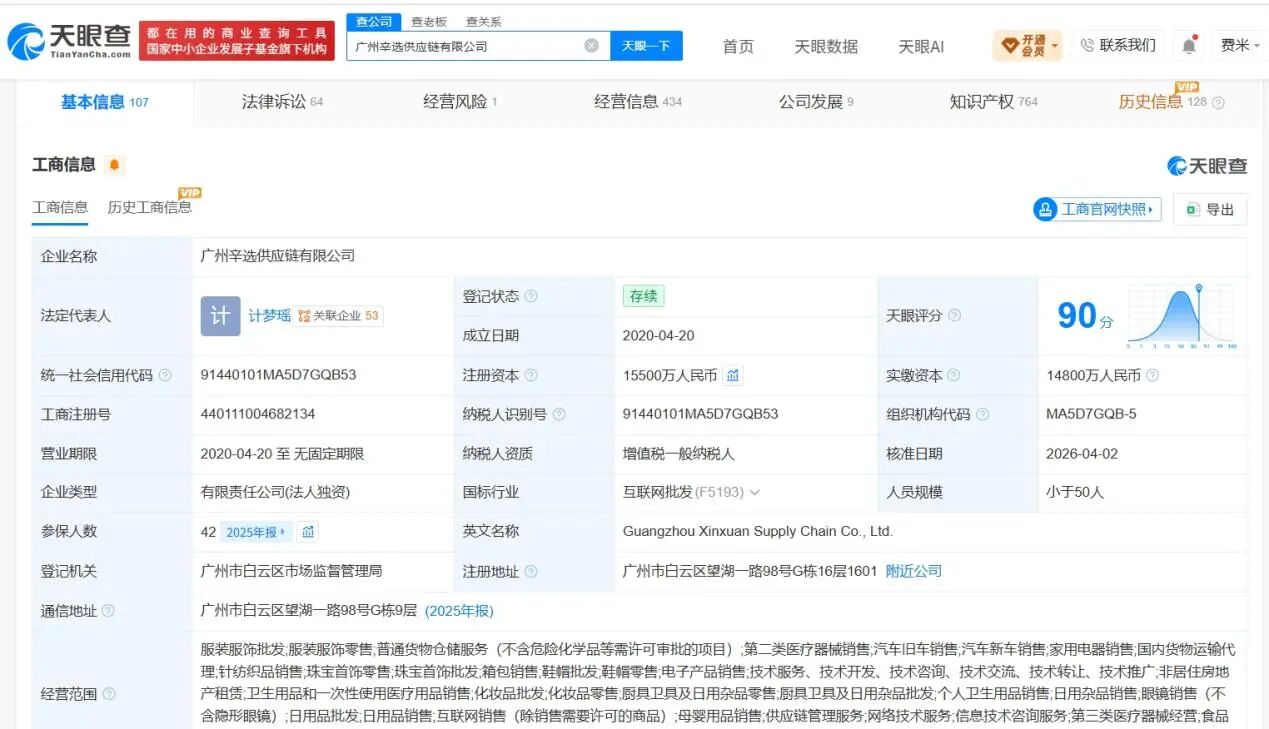Switch to the 查关系 search tab
The image size is (1269, 729).
484,21
